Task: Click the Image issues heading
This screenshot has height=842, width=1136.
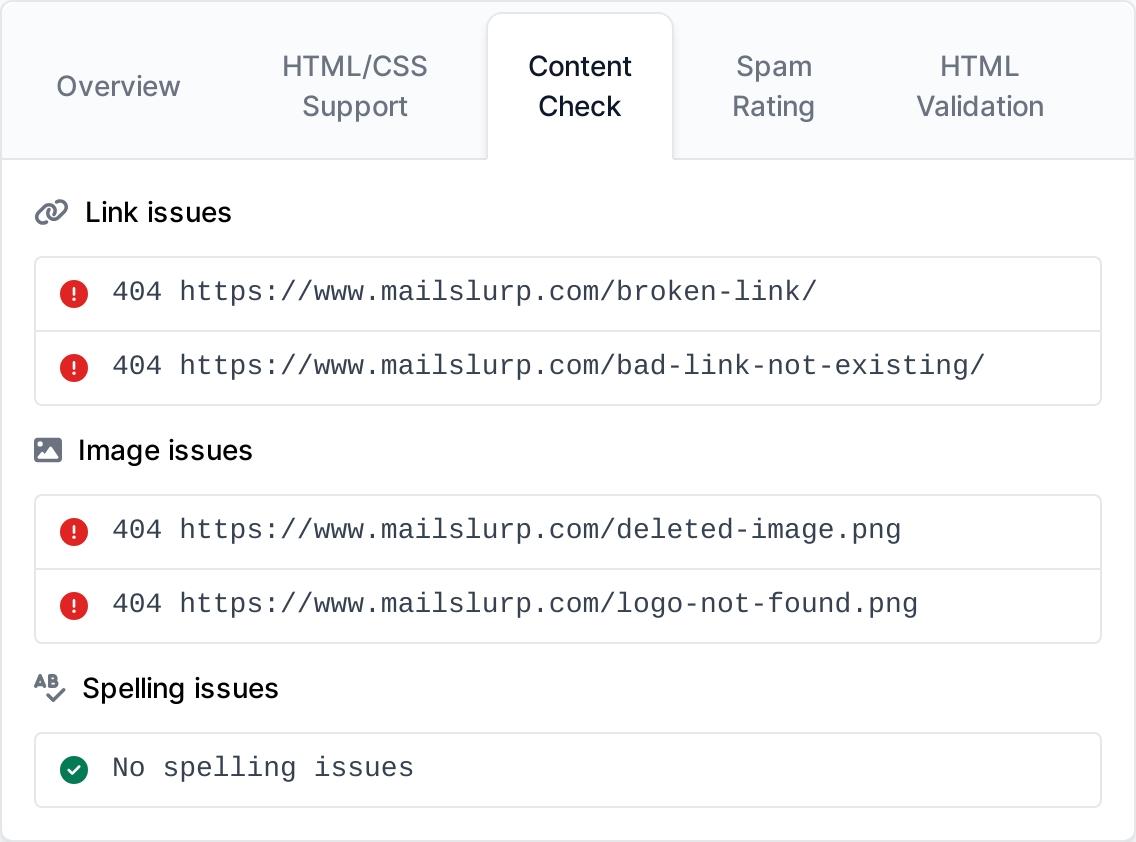Action: (x=165, y=450)
